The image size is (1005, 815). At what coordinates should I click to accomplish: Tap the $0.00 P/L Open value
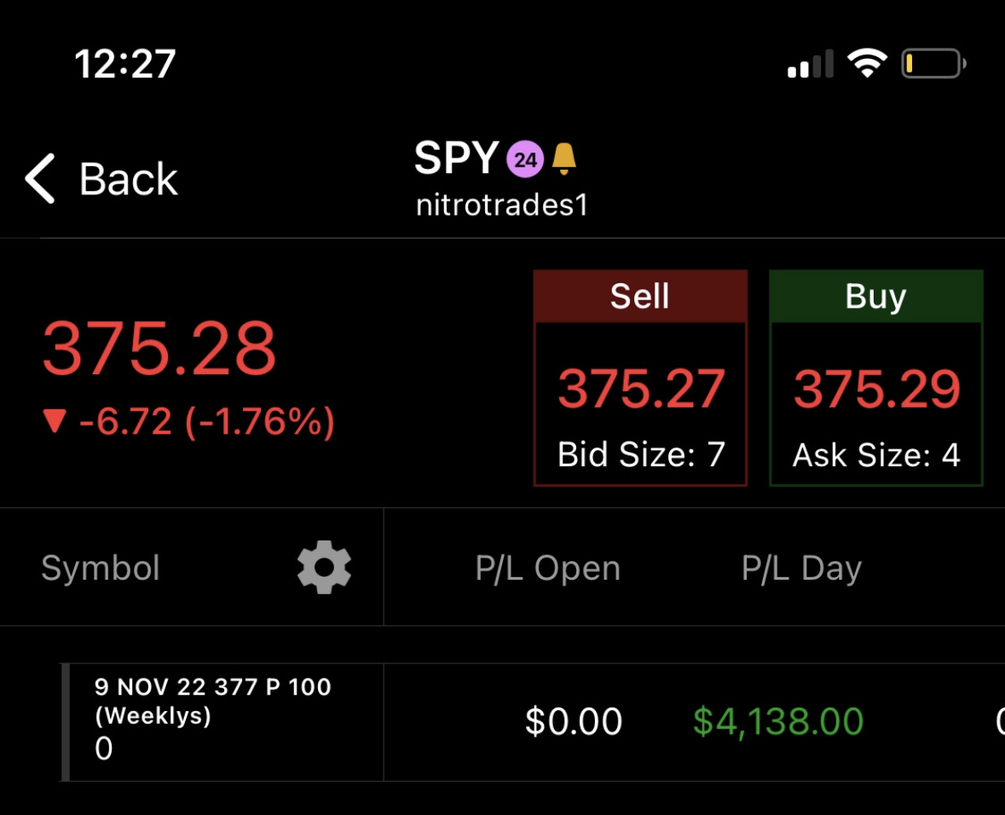(x=573, y=721)
